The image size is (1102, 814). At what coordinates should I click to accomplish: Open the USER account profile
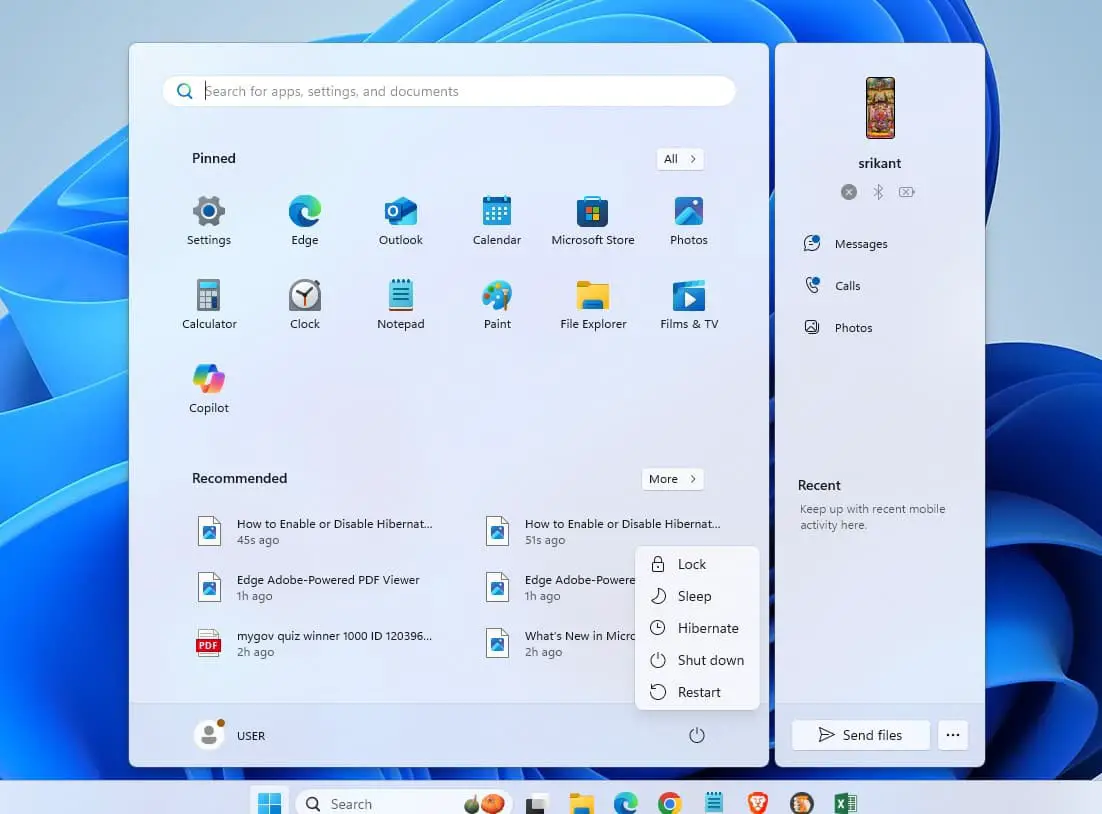[230, 735]
